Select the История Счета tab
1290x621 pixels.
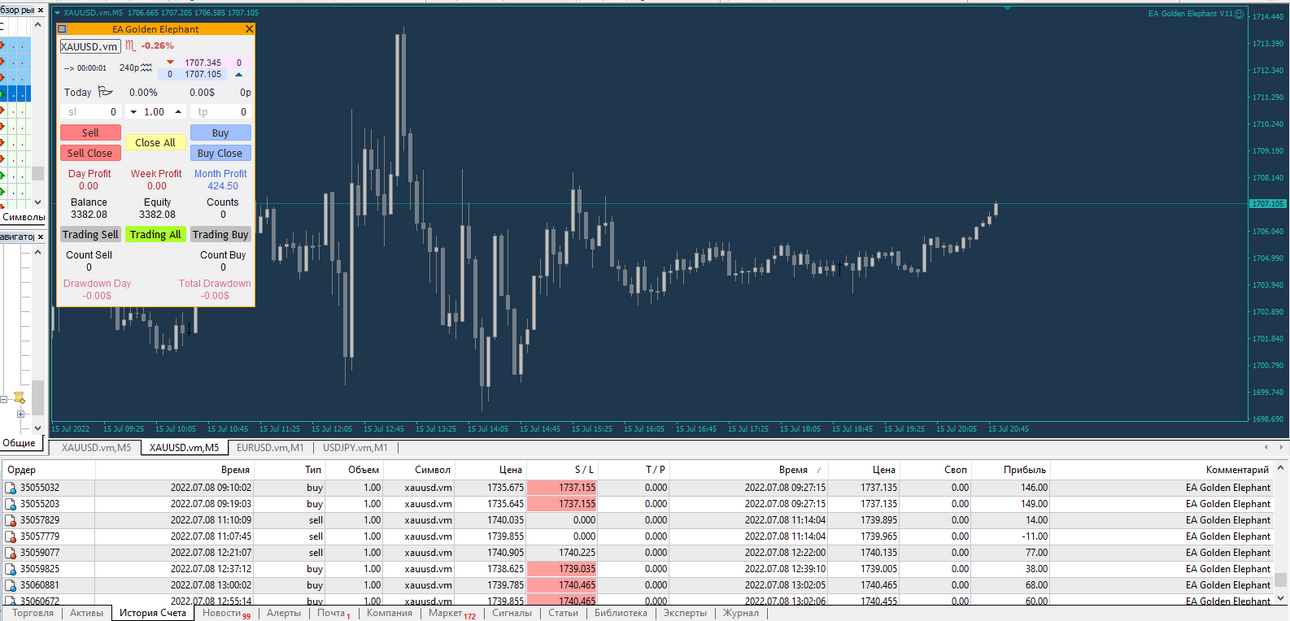tap(153, 613)
